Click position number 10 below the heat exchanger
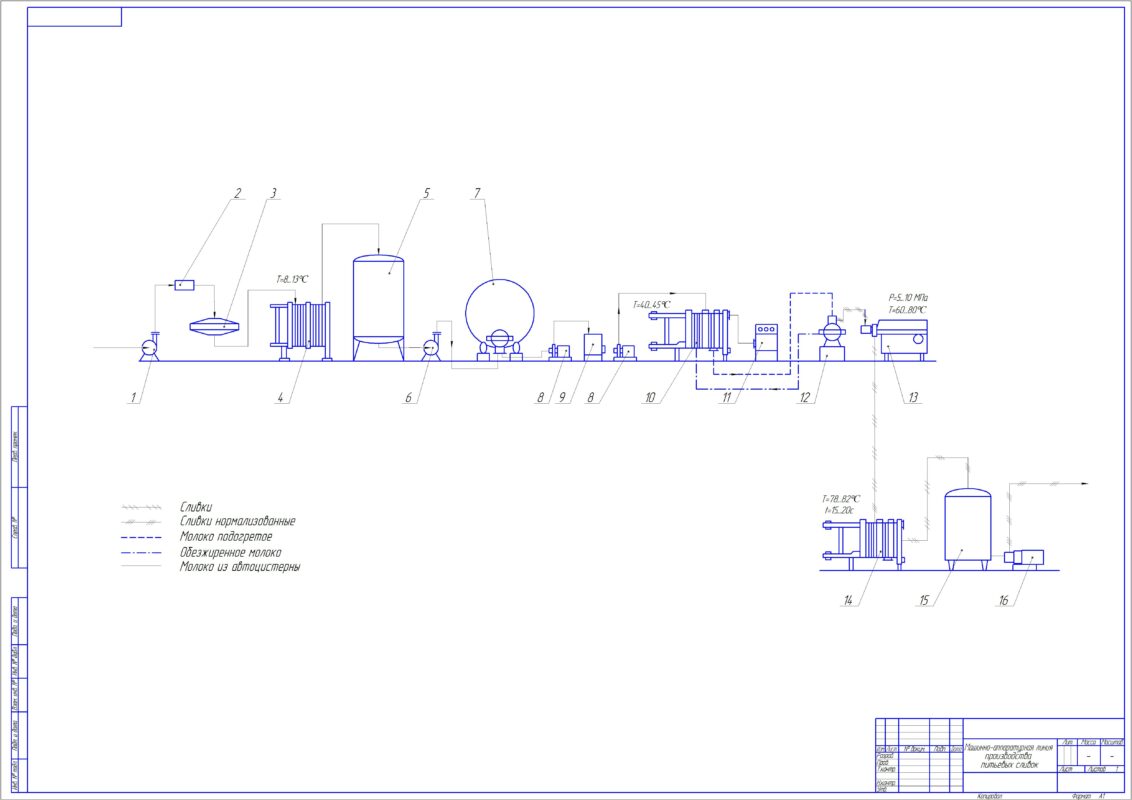Viewport: 1132px width, 800px height. pyautogui.click(x=650, y=397)
